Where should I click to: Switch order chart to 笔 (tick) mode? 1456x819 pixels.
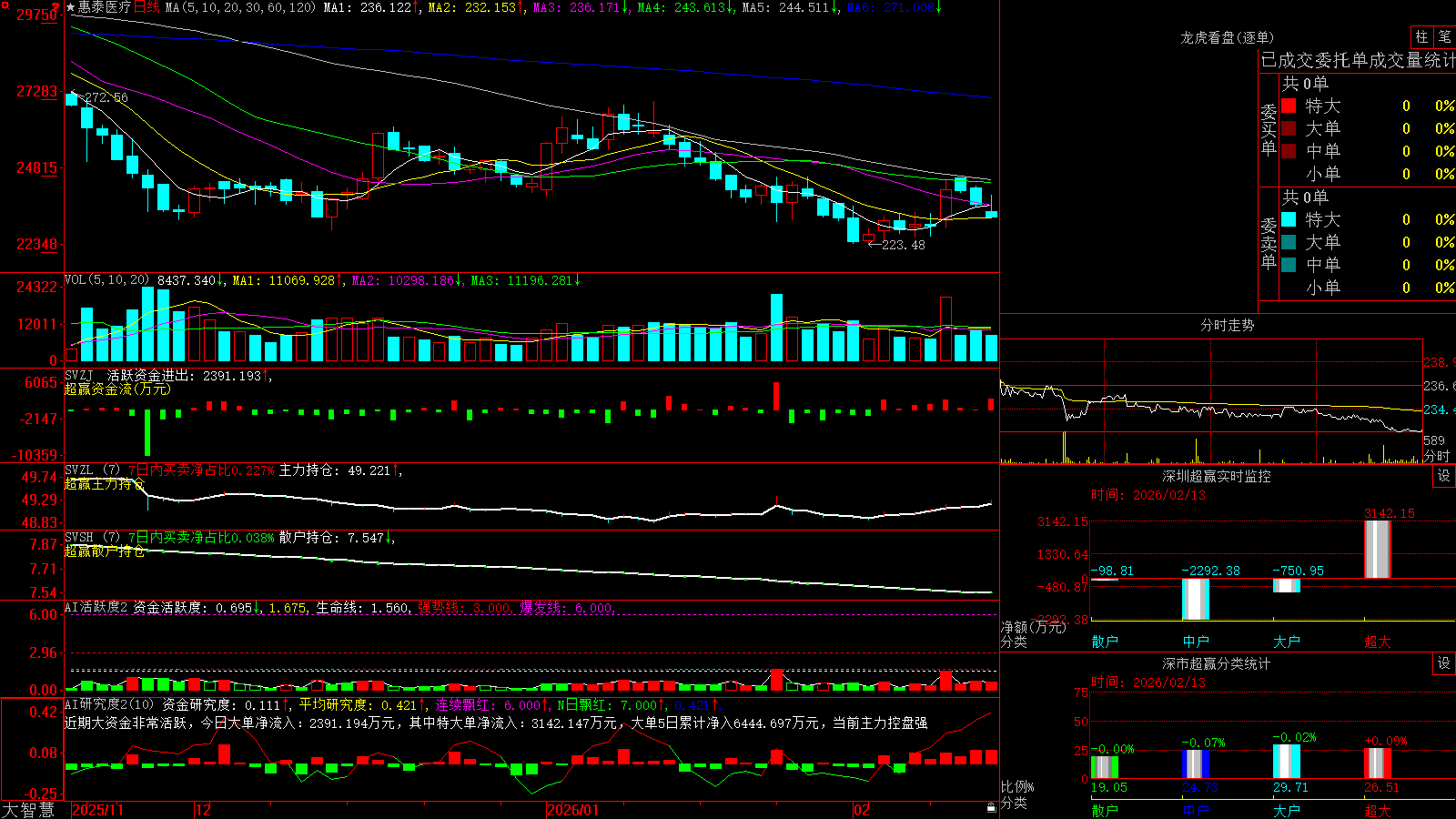pos(1444,36)
